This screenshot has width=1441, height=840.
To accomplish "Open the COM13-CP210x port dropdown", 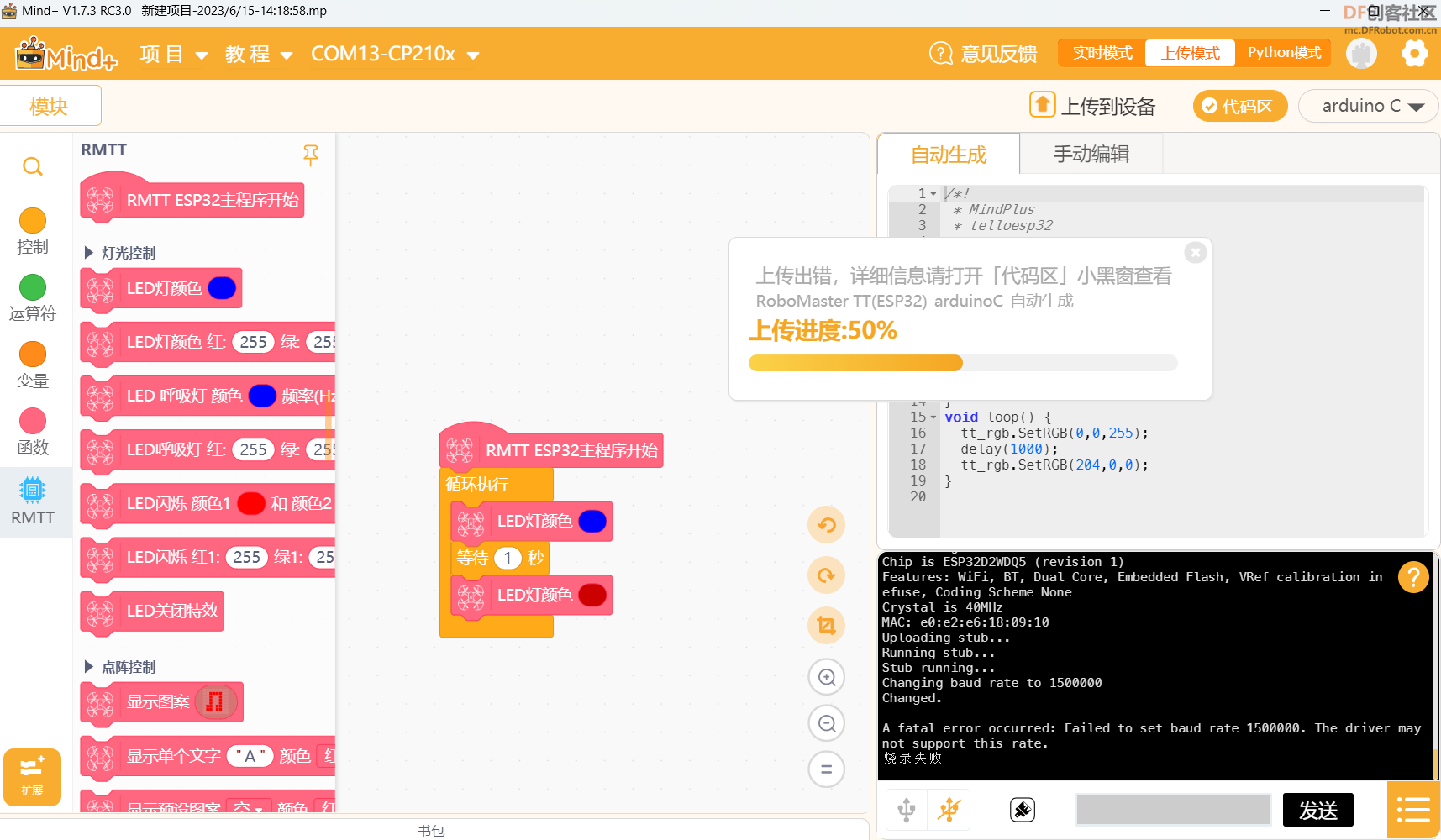I will pos(395,55).
